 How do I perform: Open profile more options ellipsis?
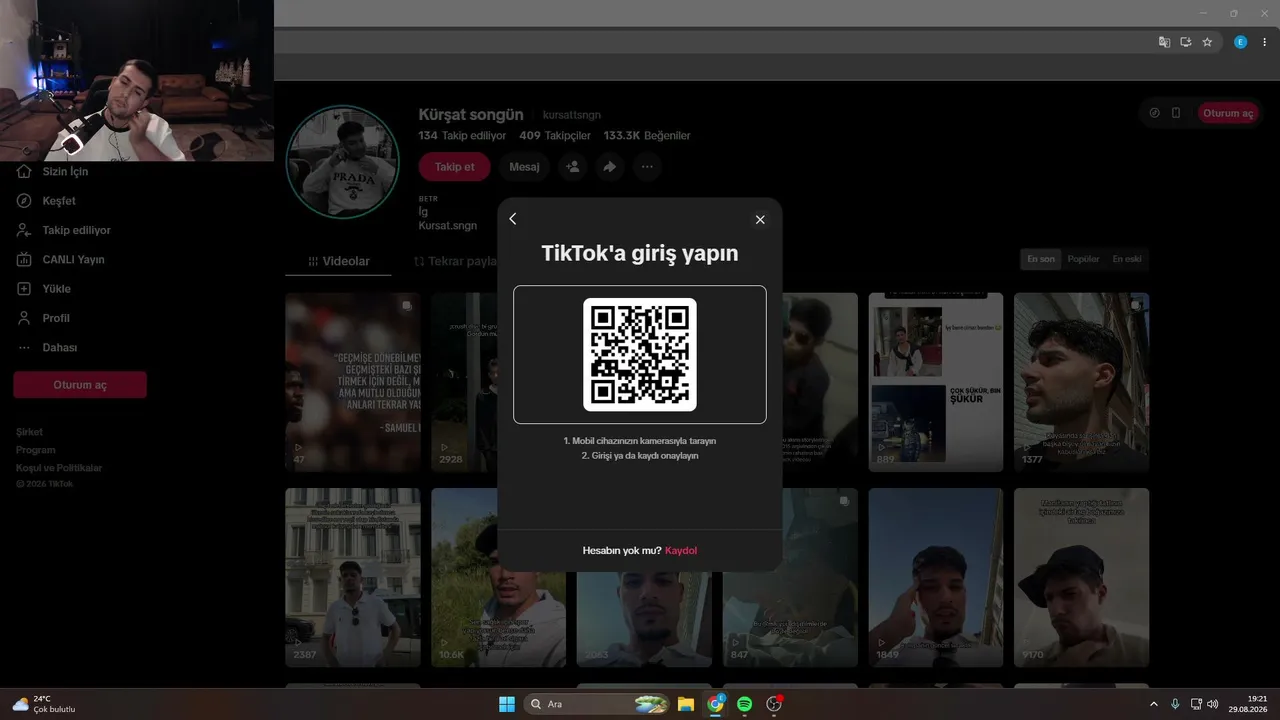click(647, 167)
